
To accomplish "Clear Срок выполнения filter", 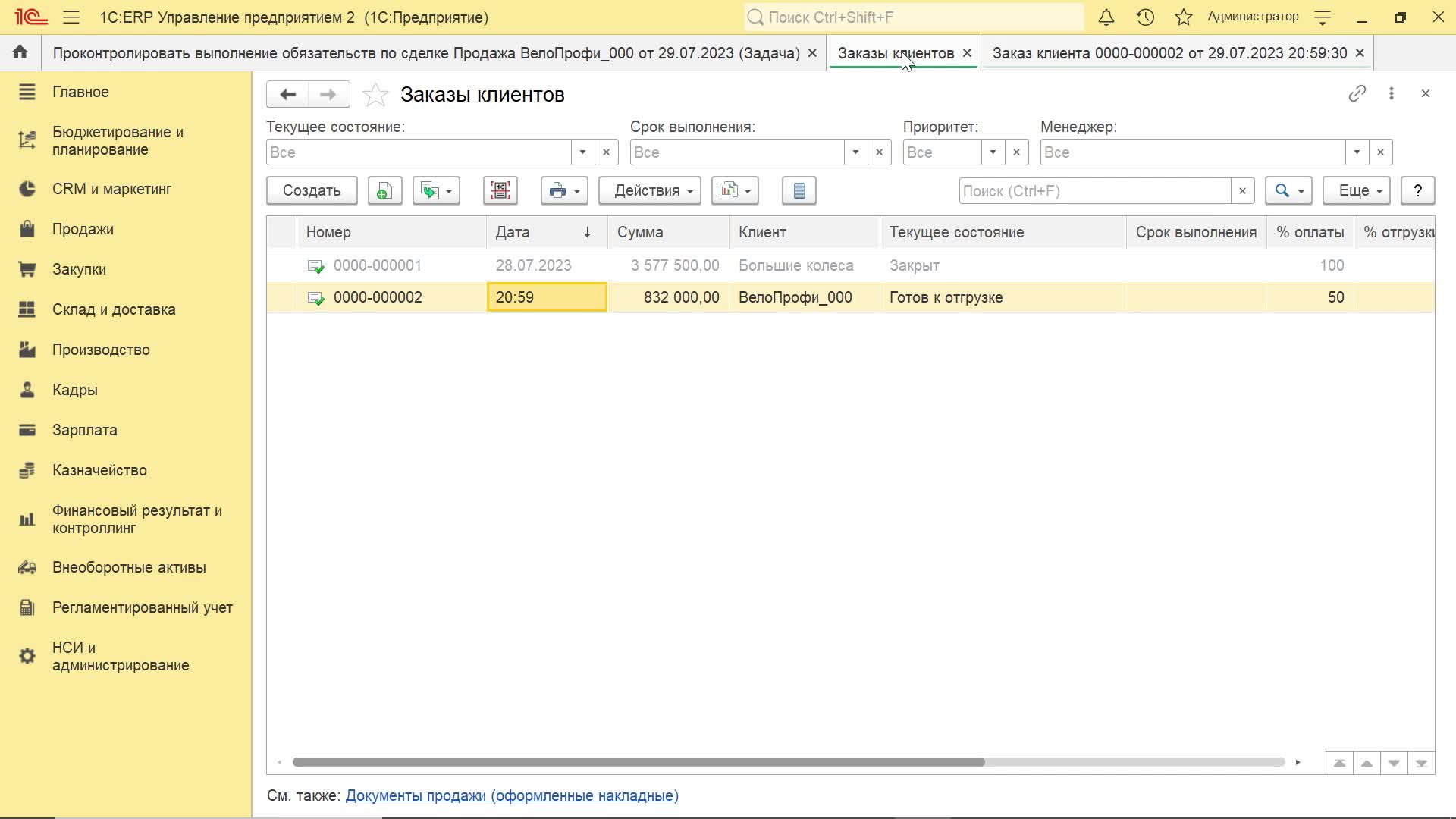I will tap(879, 152).
